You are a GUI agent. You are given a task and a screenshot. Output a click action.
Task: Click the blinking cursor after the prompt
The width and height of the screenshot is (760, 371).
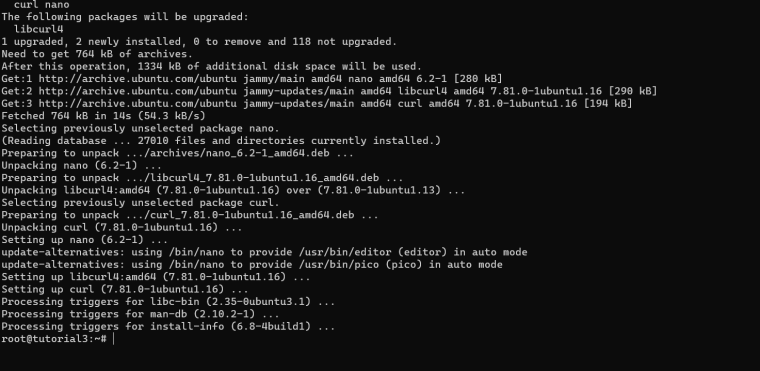[x=113, y=339]
